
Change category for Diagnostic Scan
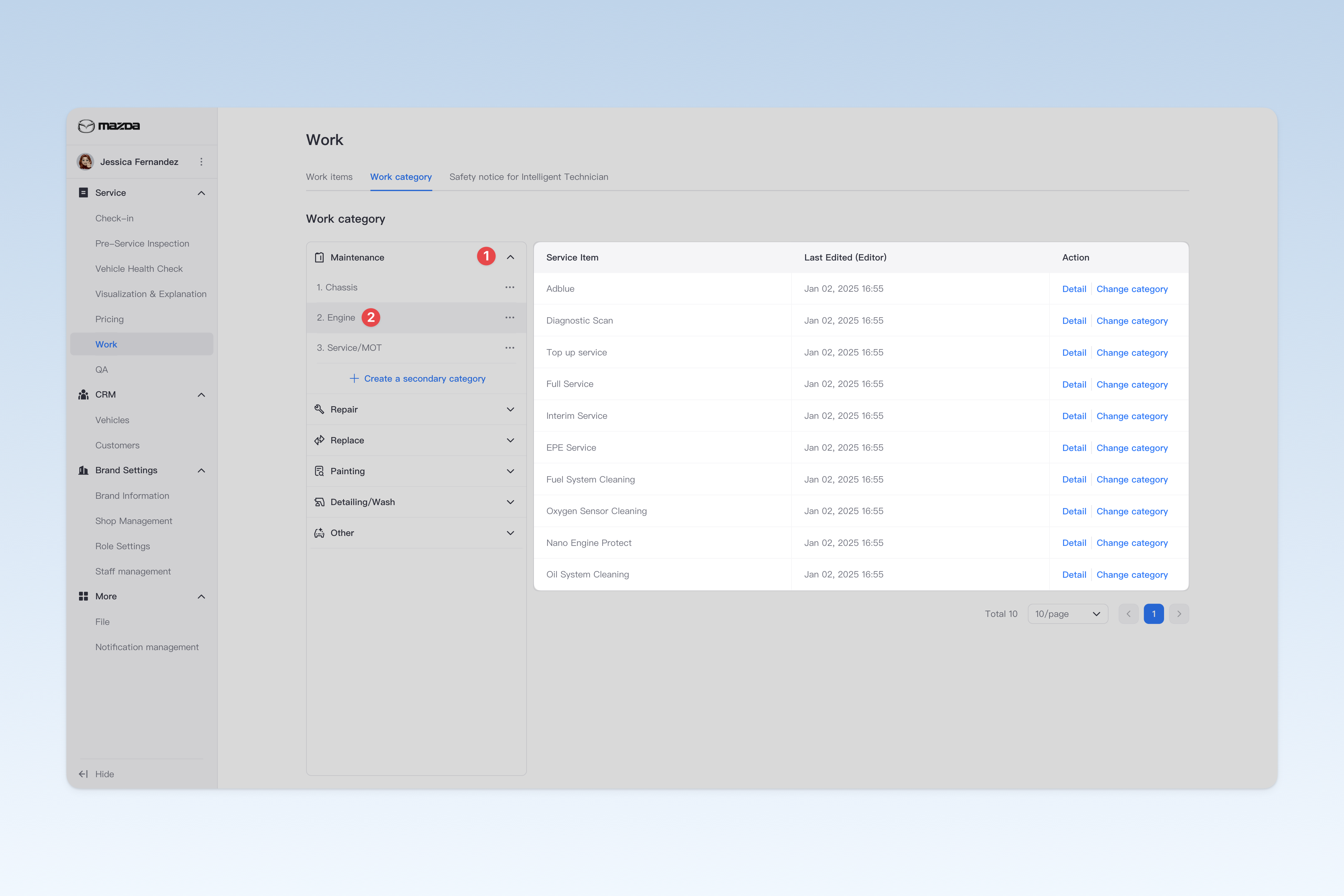1132,321
